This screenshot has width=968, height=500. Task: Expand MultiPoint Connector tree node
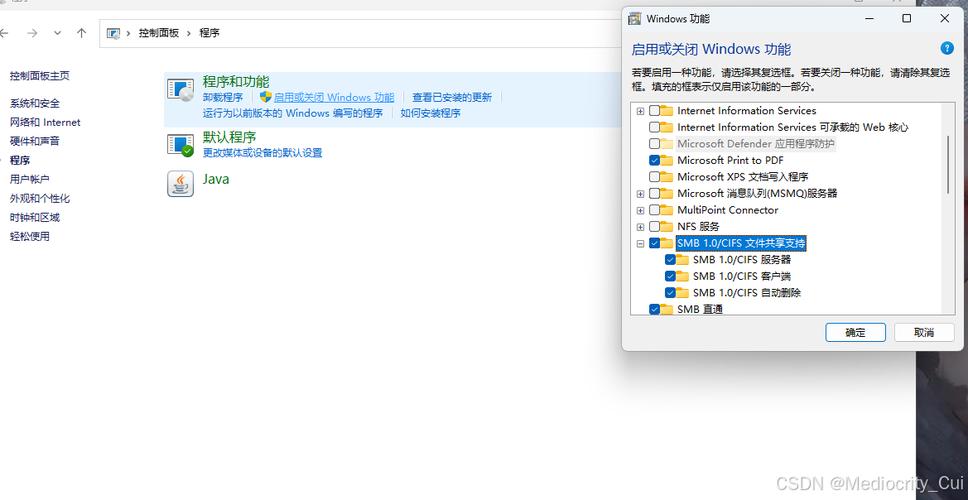640,210
